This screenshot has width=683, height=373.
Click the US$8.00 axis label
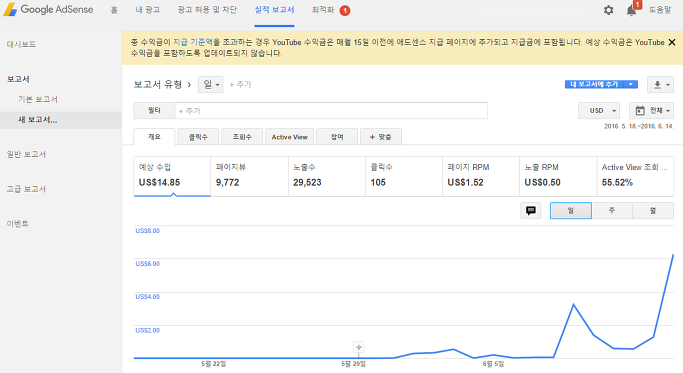tap(148, 231)
